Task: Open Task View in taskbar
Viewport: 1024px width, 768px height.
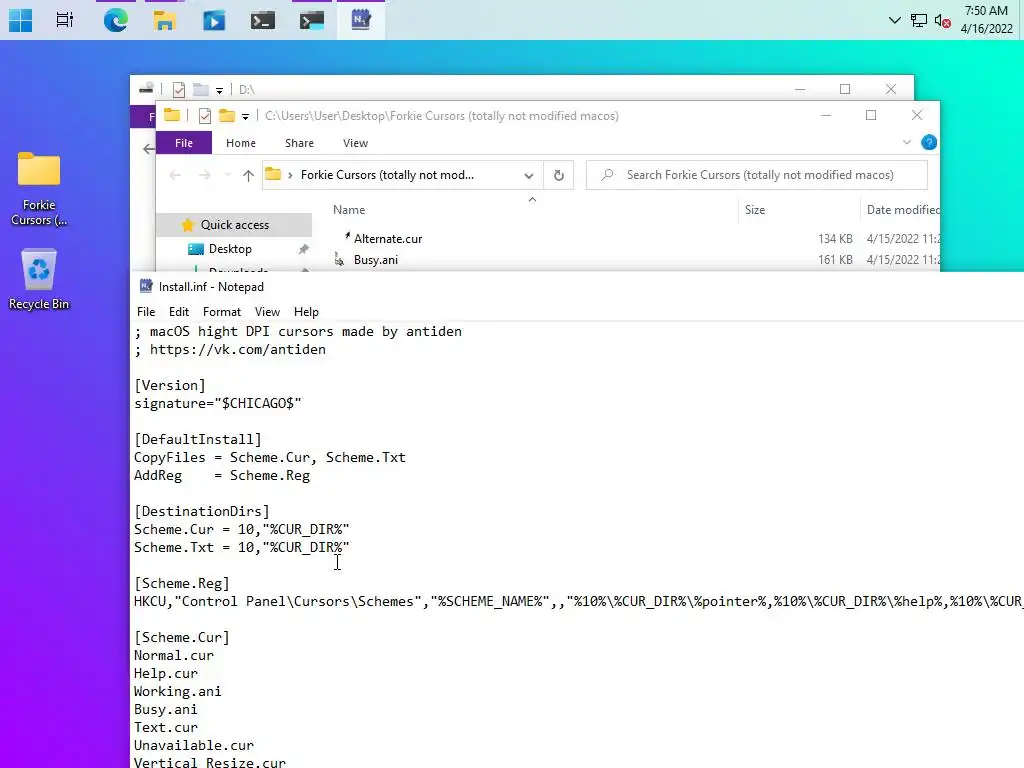Action: click(x=65, y=20)
